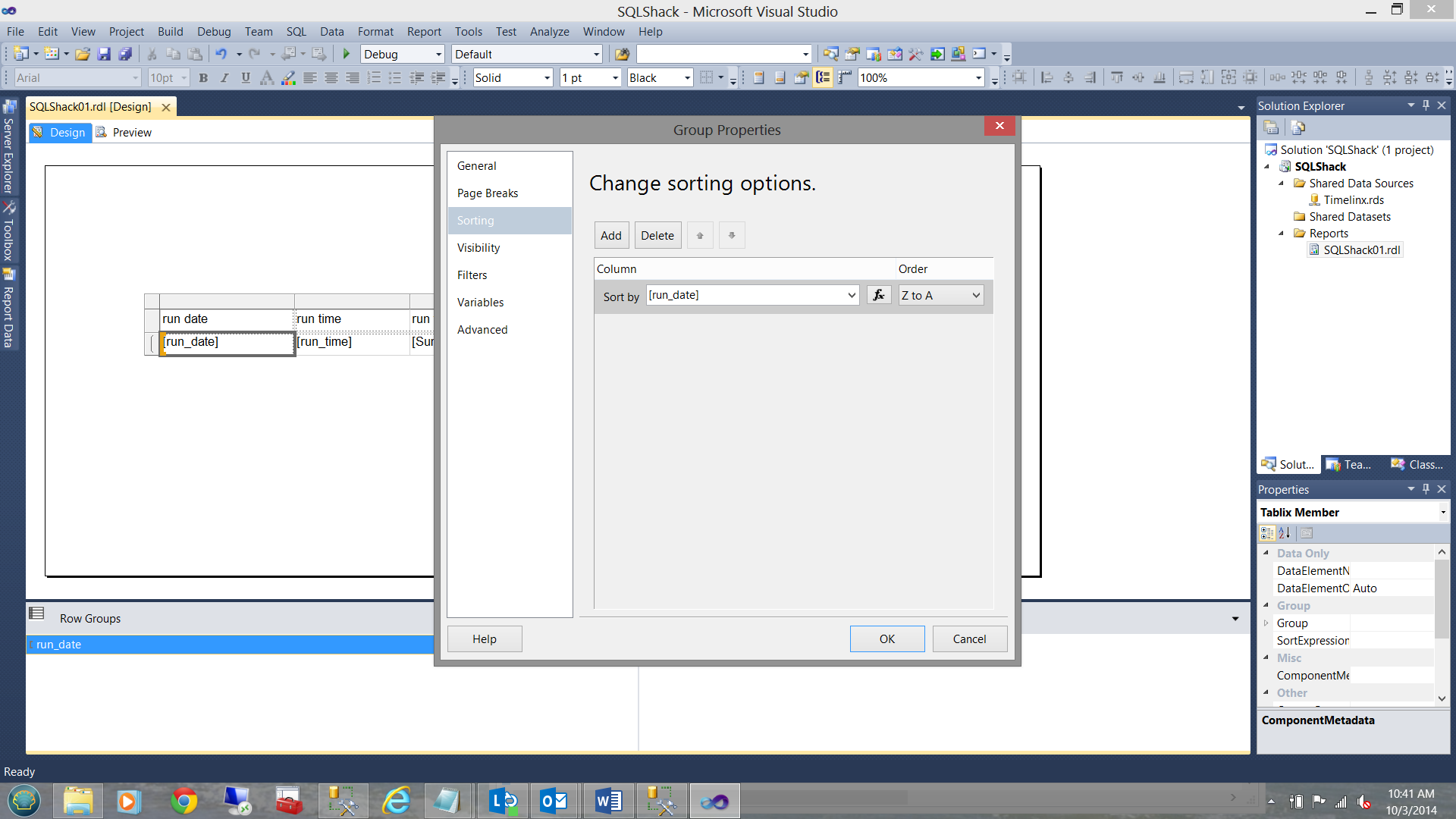Click the Open File toolbar icon
1456x819 pixels.
tap(83, 54)
